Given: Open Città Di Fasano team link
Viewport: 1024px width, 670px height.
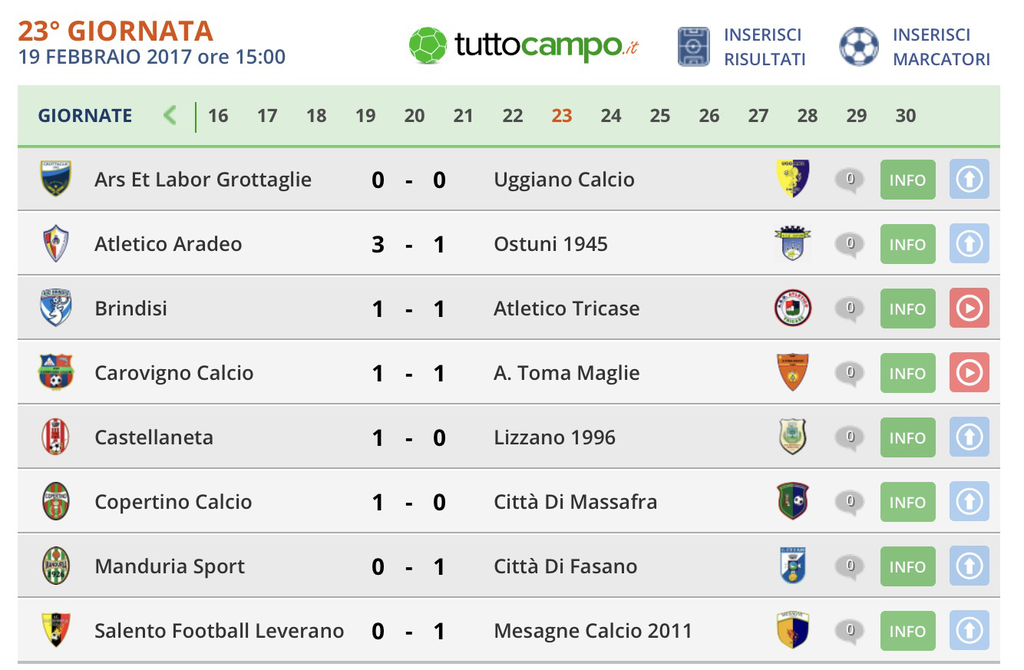Looking at the screenshot, I should coord(566,566).
